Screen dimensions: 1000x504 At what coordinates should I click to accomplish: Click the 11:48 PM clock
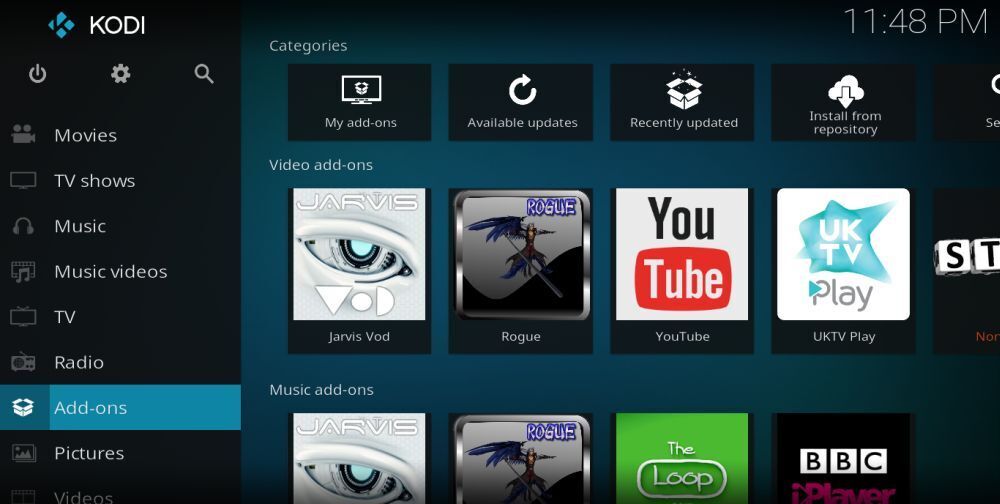[915, 23]
